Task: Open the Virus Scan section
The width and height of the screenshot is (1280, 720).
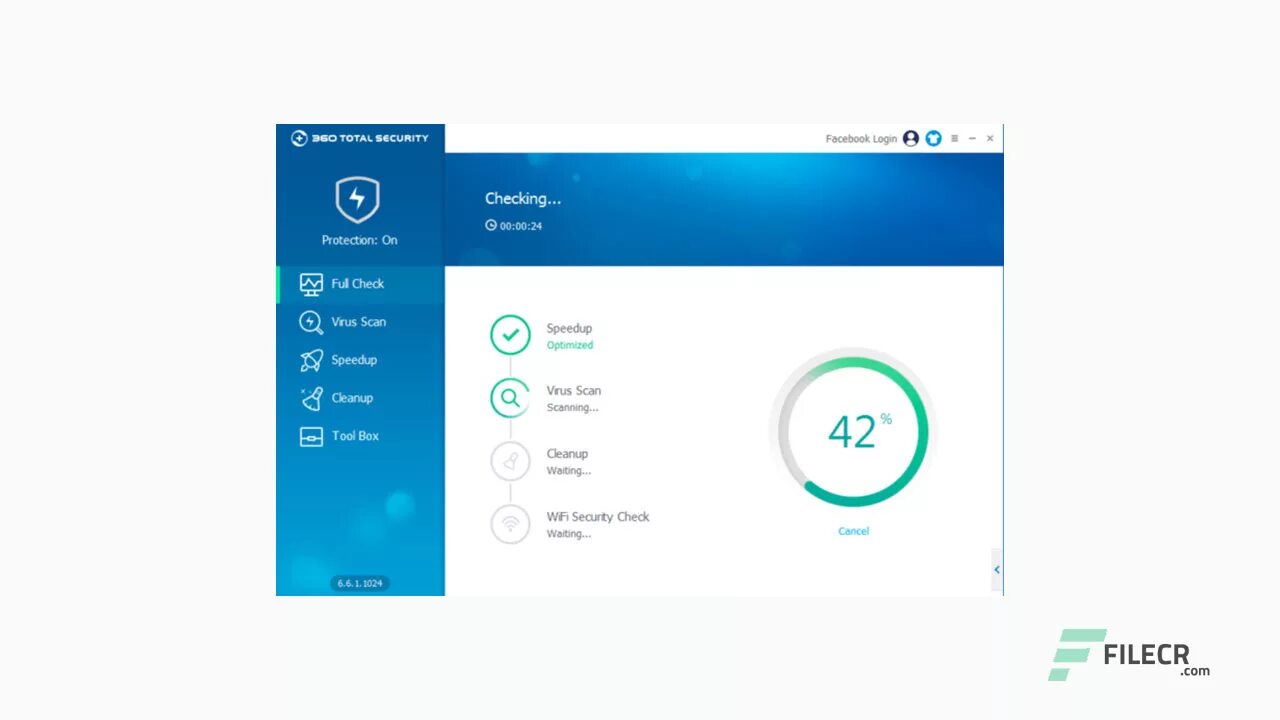Action: [360, 322]
